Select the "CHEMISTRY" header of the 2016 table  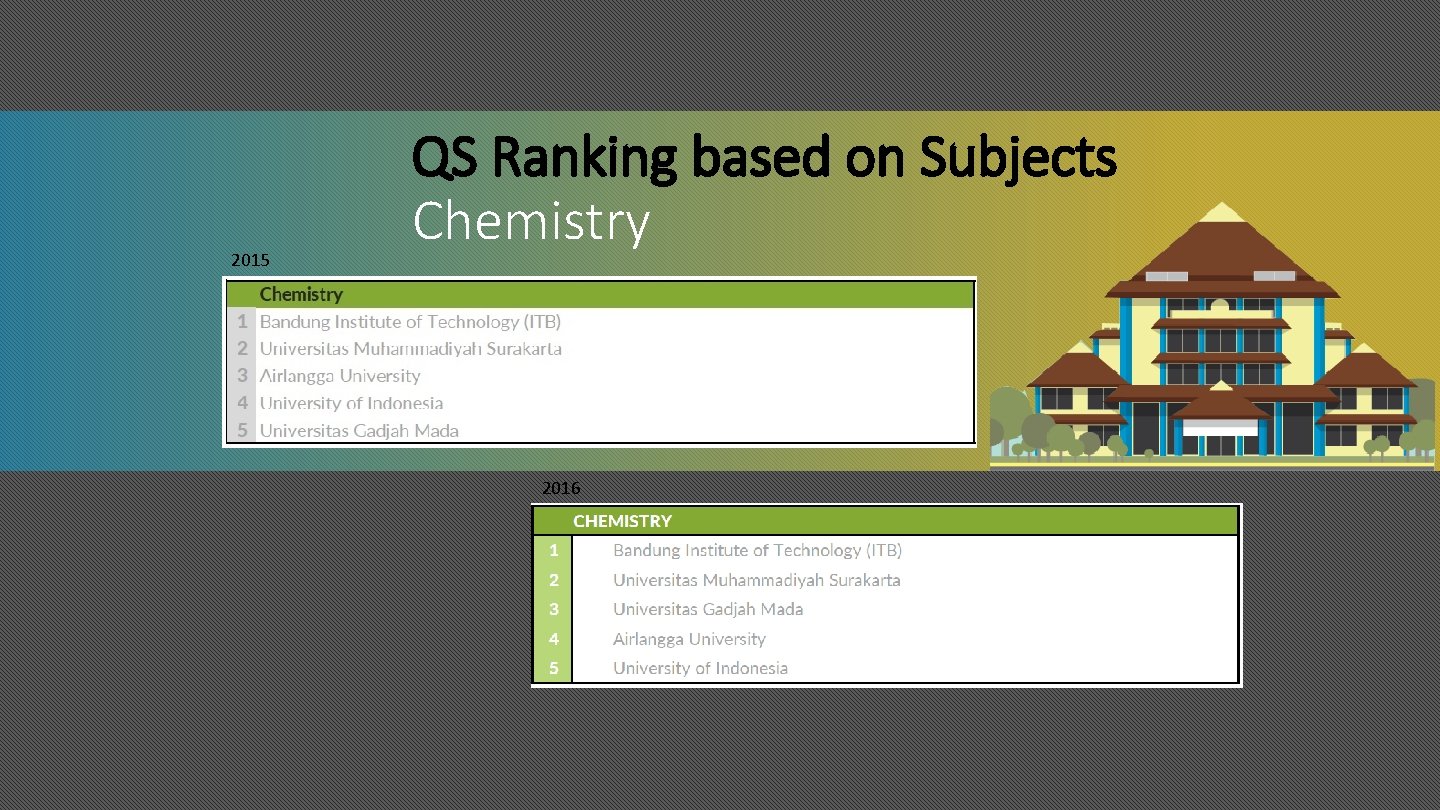[x=622, y=521]
